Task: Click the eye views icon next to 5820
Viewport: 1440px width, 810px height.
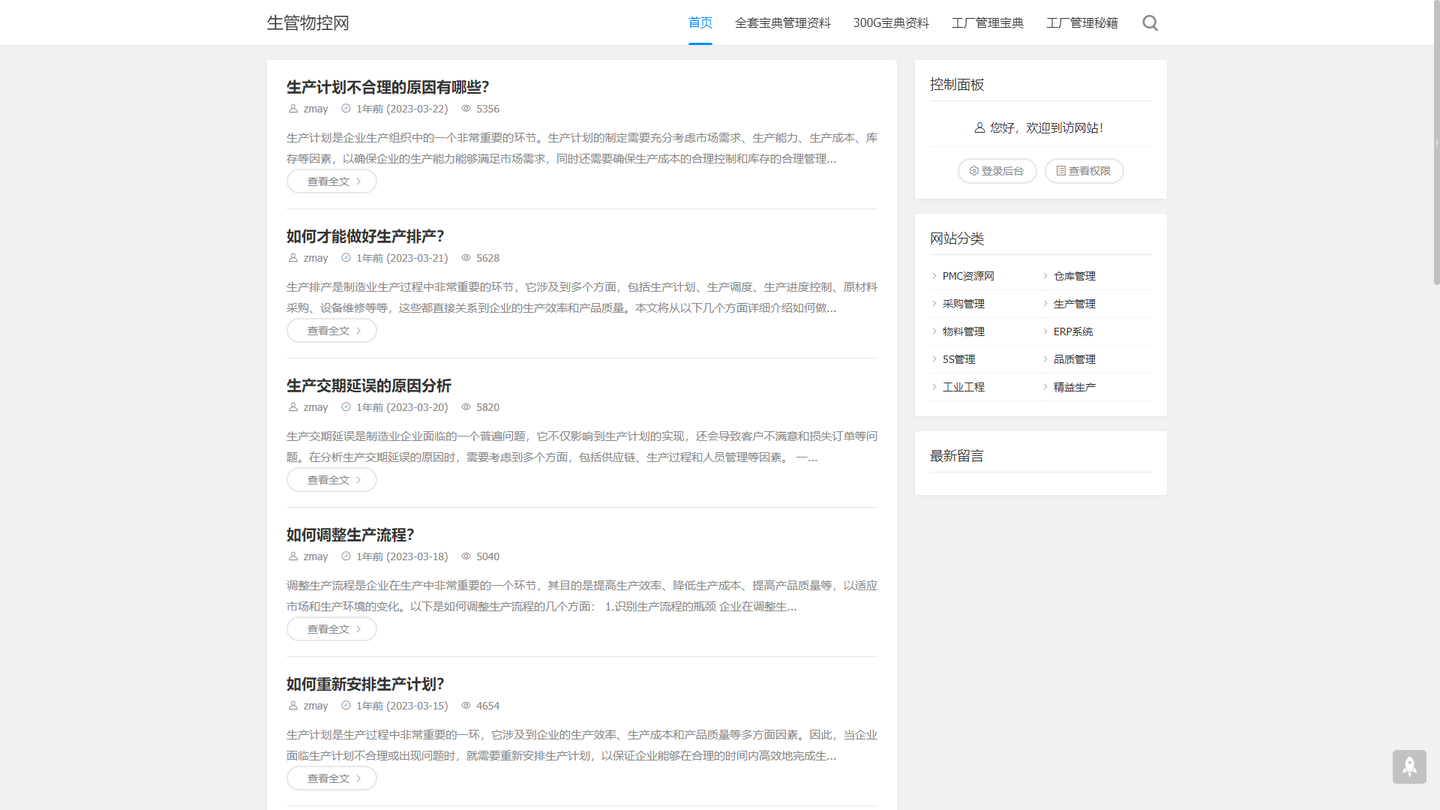Action: pos(466,407)
